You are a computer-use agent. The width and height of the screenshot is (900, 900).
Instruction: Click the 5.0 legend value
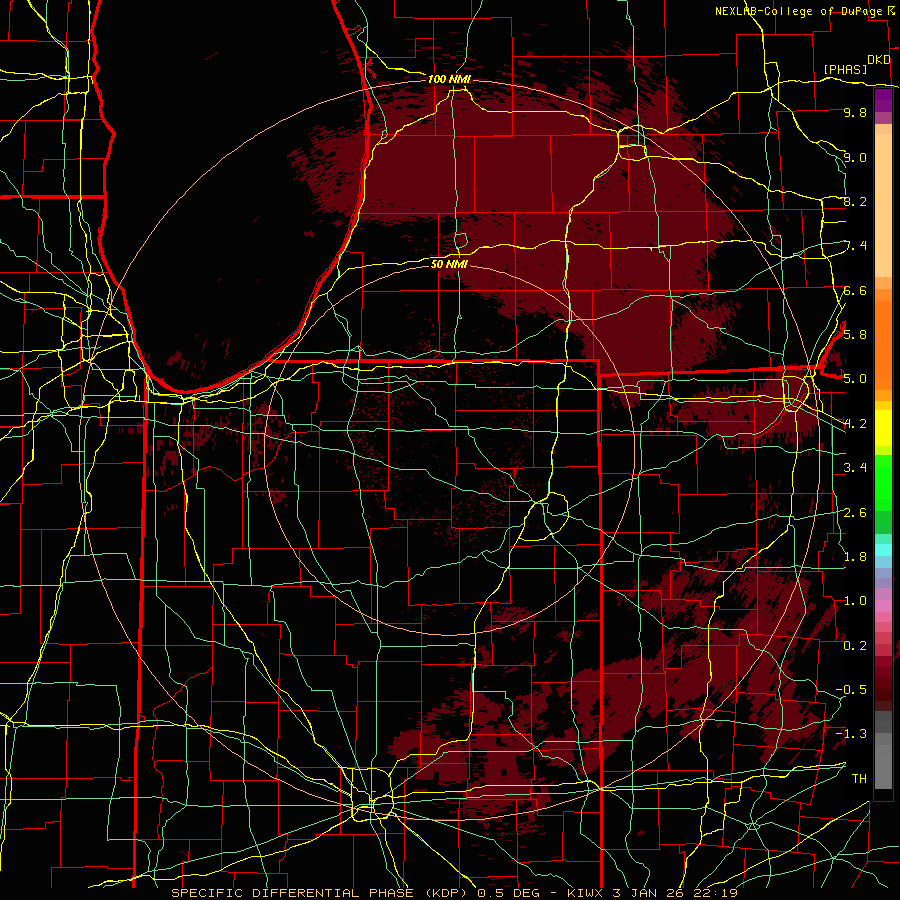[855, 379]
